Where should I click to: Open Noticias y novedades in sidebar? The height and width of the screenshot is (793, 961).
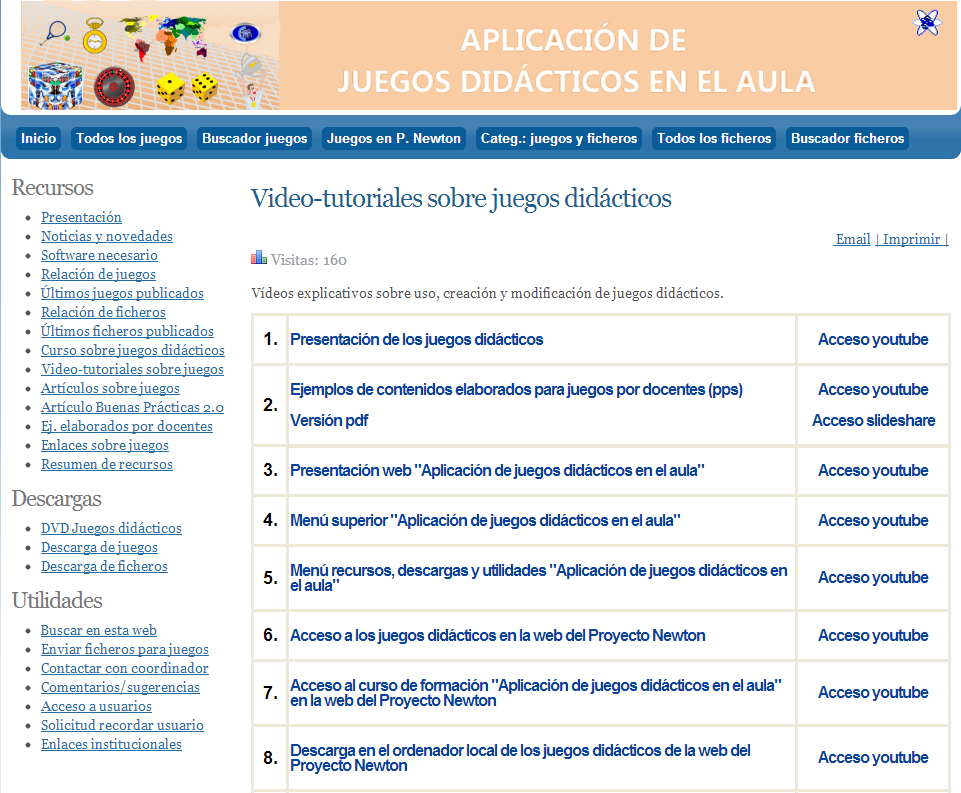(106, 236)
